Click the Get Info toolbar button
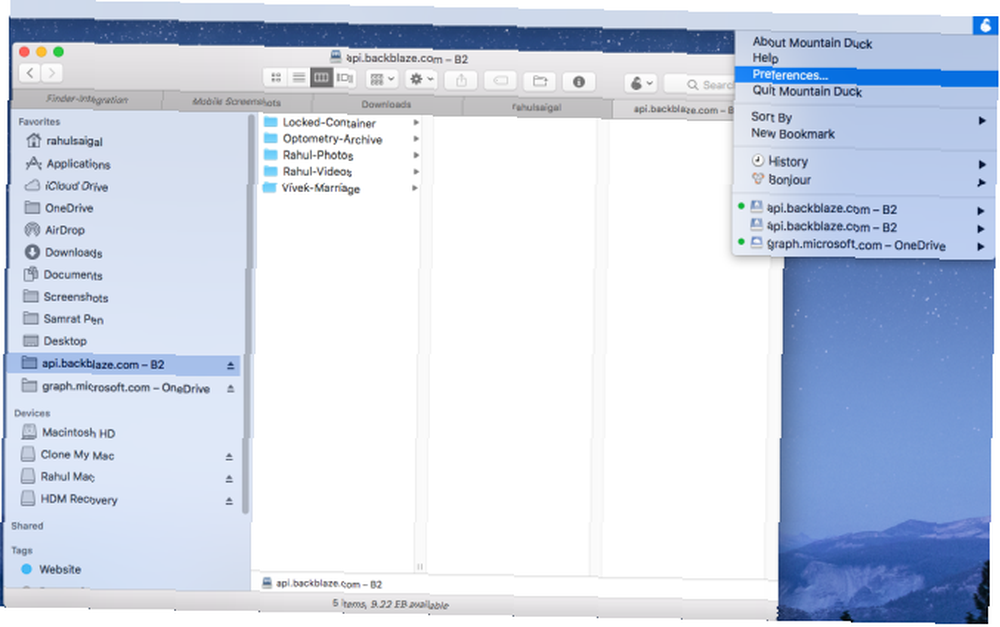The height and width of the screenshot is (627, 1000). click(578, 82)
